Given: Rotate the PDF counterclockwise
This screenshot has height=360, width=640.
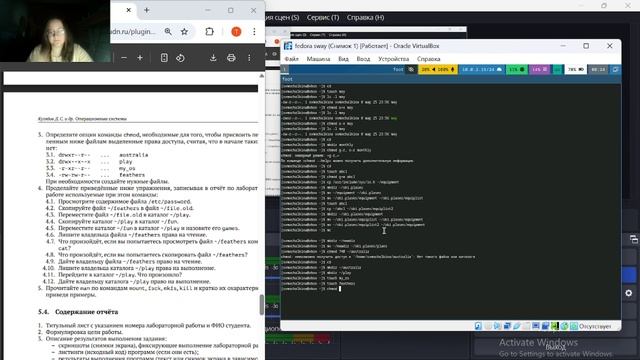Looking at the screenshot, I should [180, 58].
